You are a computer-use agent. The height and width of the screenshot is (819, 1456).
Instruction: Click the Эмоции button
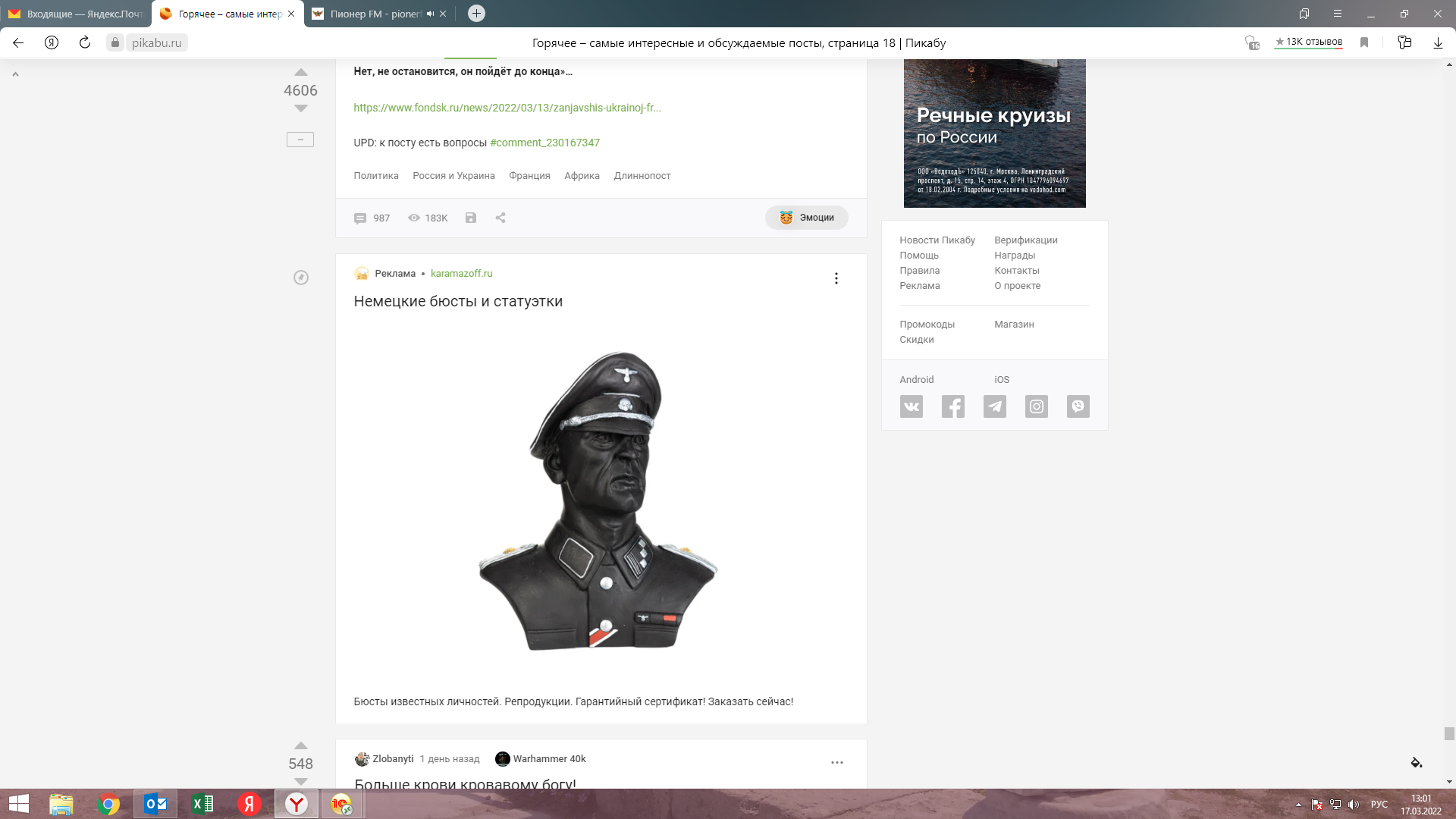pyautogui.click(x=806, y=218)
